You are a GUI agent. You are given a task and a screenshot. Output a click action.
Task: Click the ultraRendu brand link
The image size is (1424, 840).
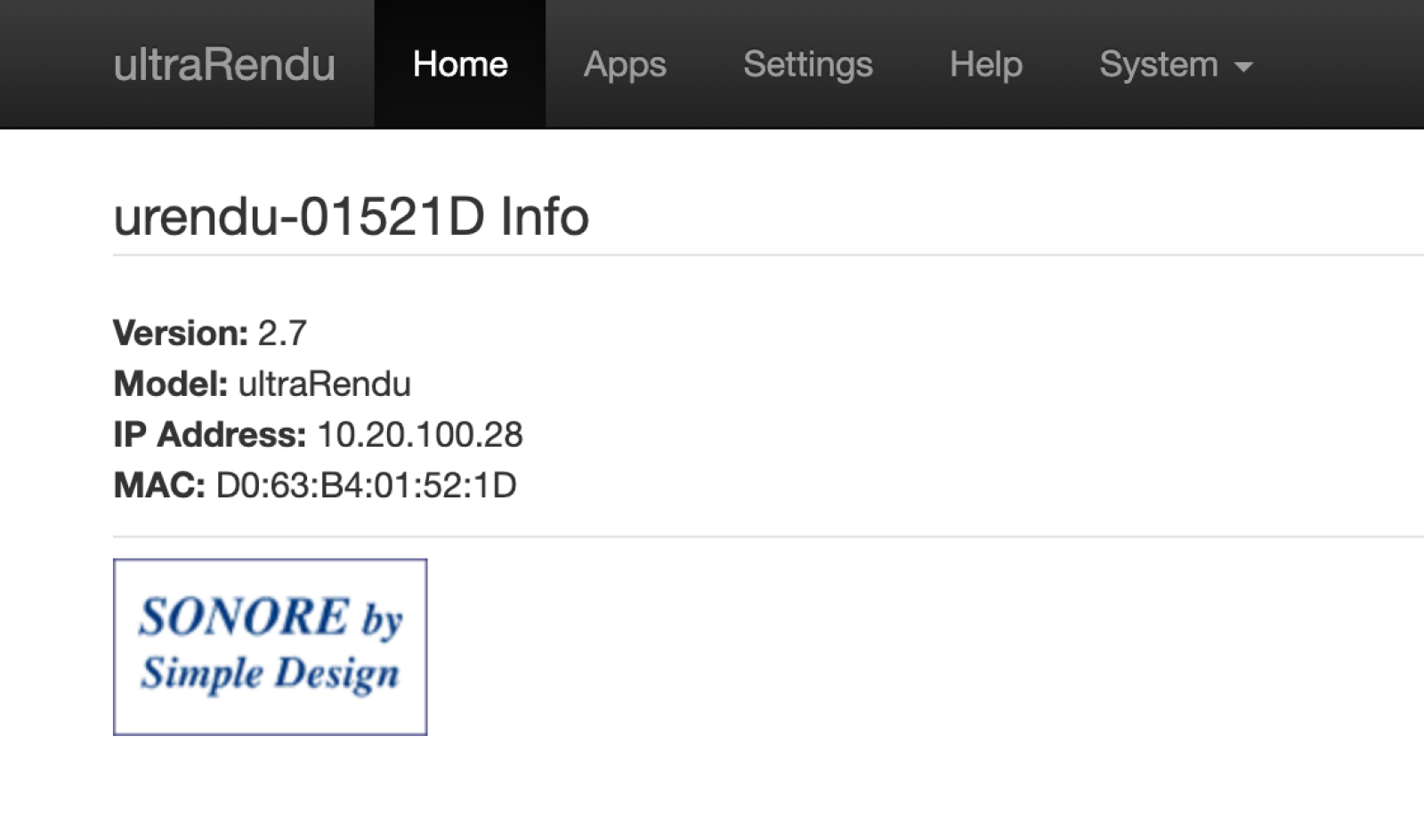pos(224,64)
